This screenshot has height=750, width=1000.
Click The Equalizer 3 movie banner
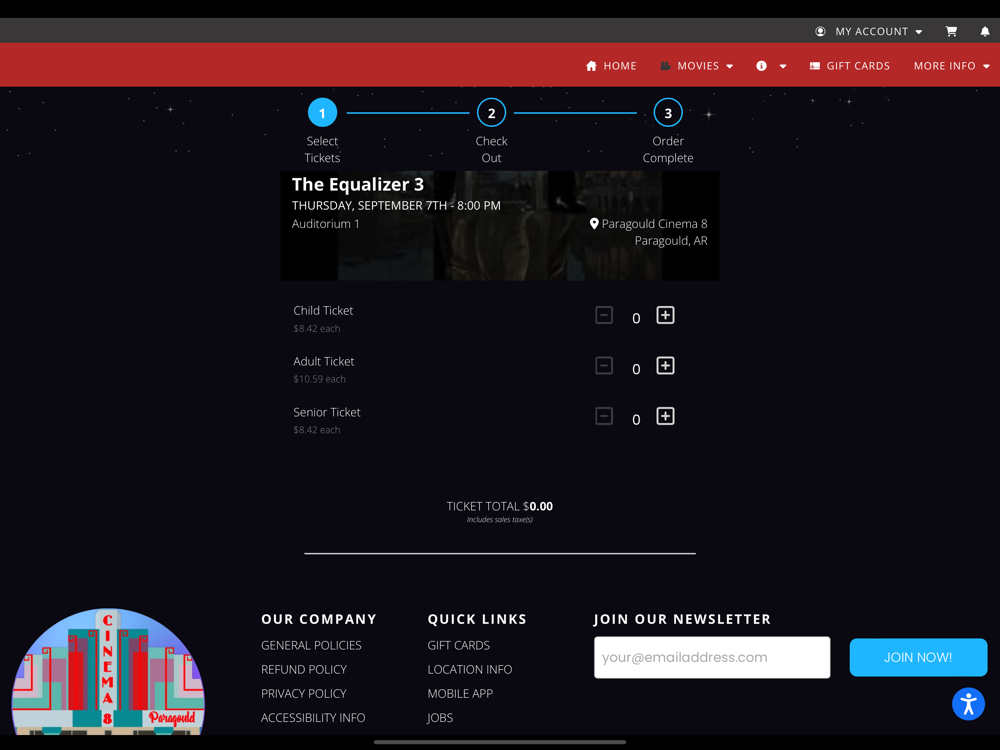coord(500,226)
